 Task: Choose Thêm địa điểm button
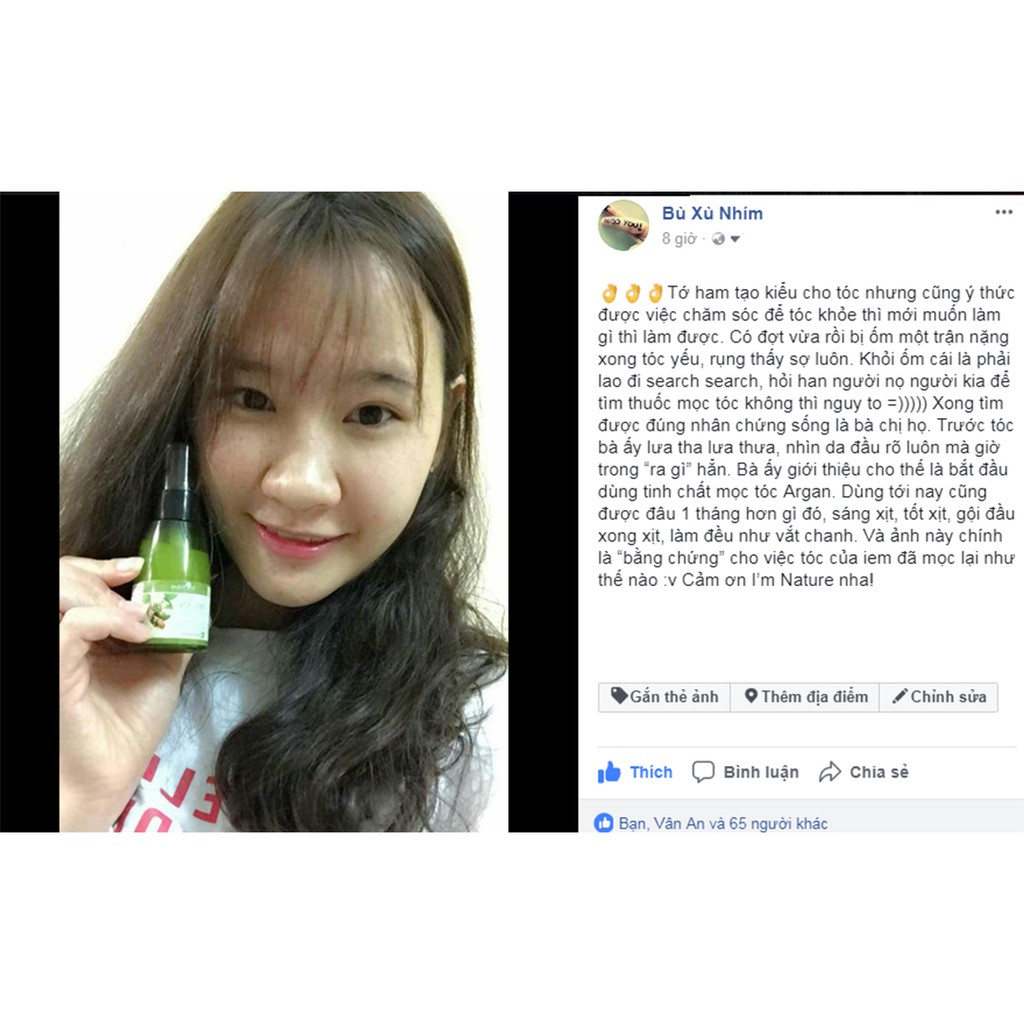click(x=805, y=697)
